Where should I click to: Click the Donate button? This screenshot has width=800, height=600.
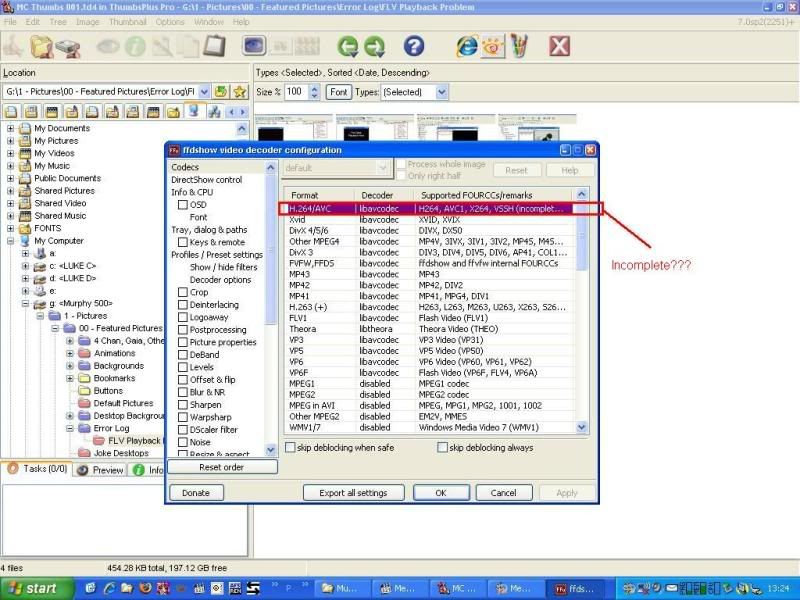(x=196, y=493)
